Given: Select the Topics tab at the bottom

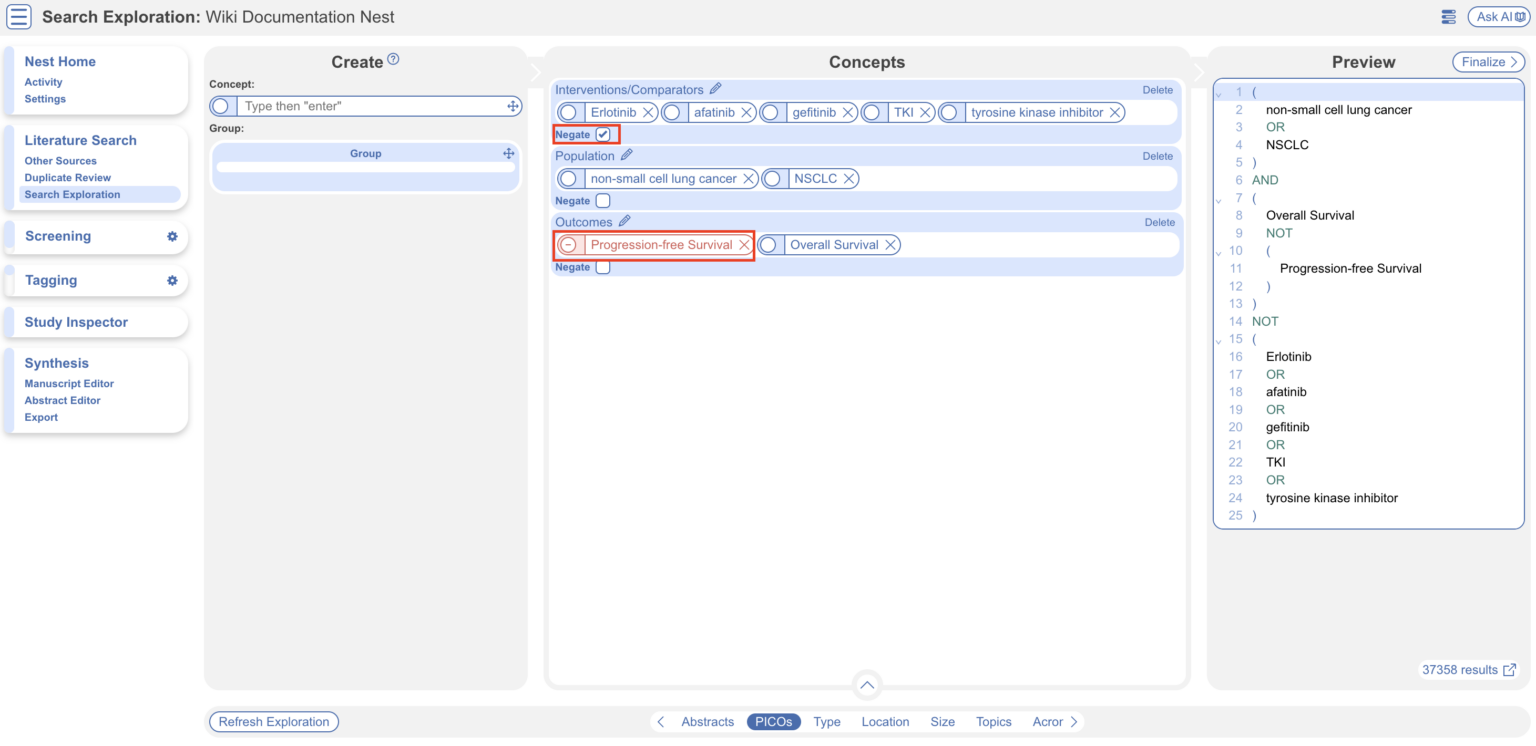Looking at the screenshot, I should click(x=993, y=721).
